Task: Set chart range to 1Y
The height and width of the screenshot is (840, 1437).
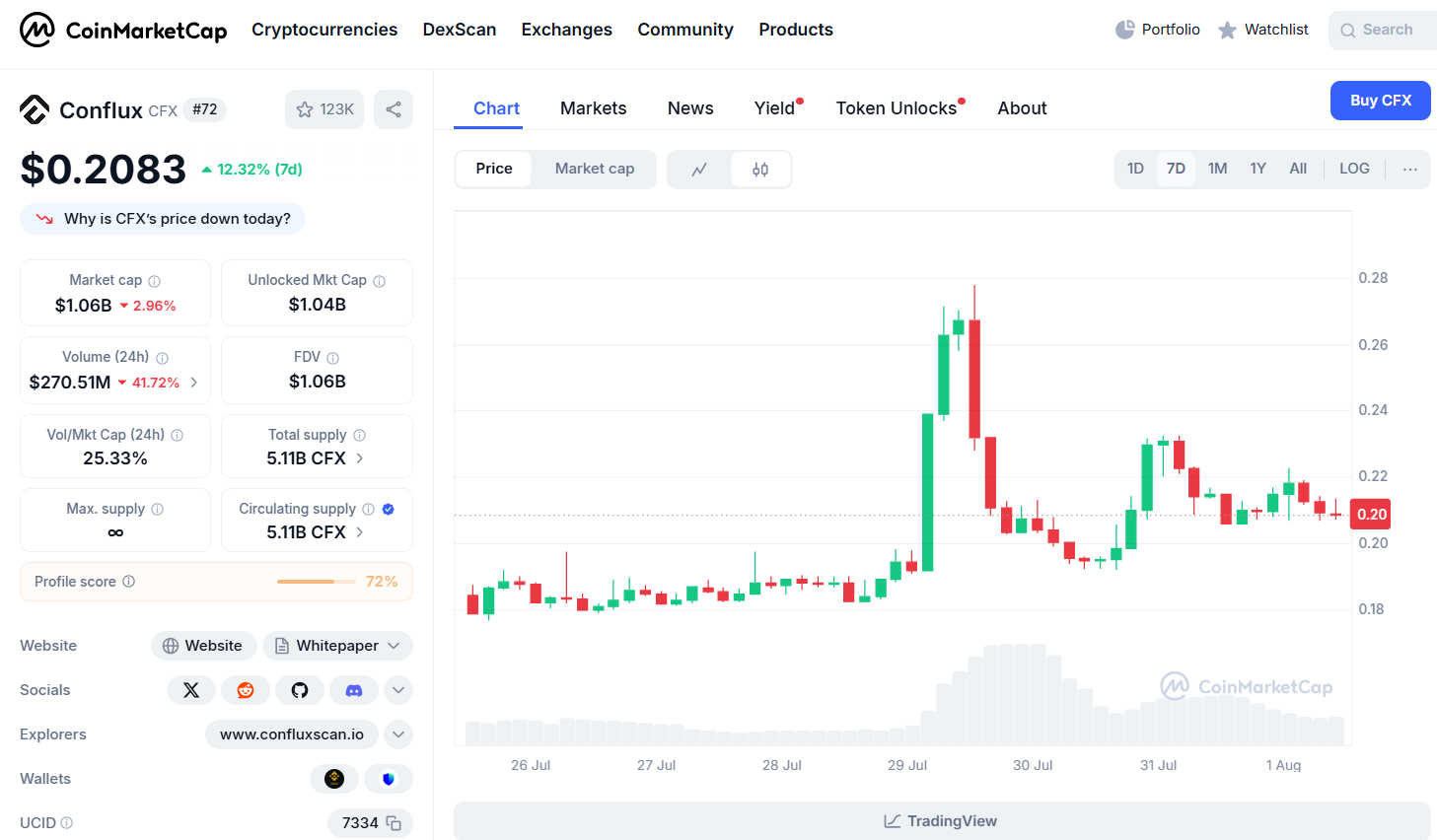Action: pos(1257,169)
